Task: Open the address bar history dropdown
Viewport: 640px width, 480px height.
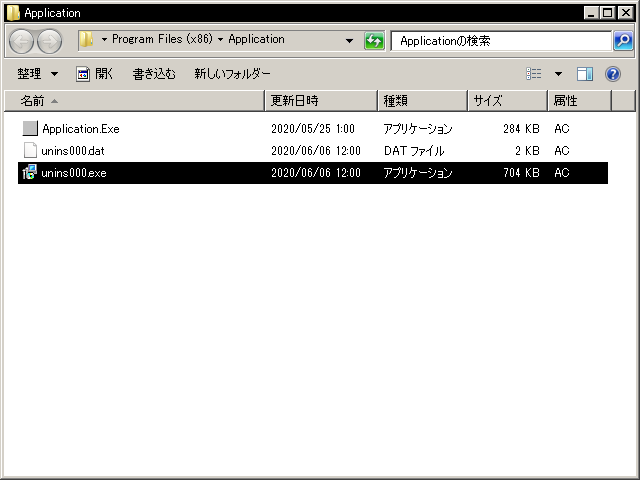Action: point(349,41)
